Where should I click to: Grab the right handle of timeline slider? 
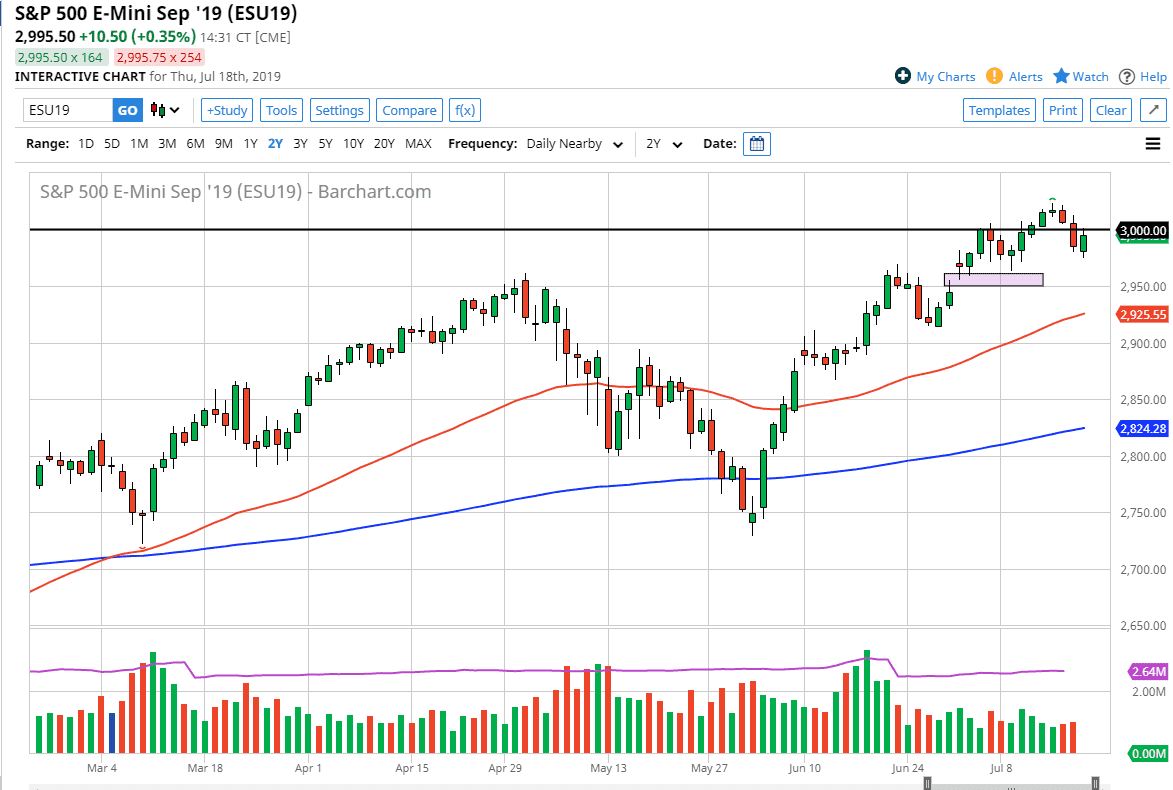click(x=1096, y=783)
